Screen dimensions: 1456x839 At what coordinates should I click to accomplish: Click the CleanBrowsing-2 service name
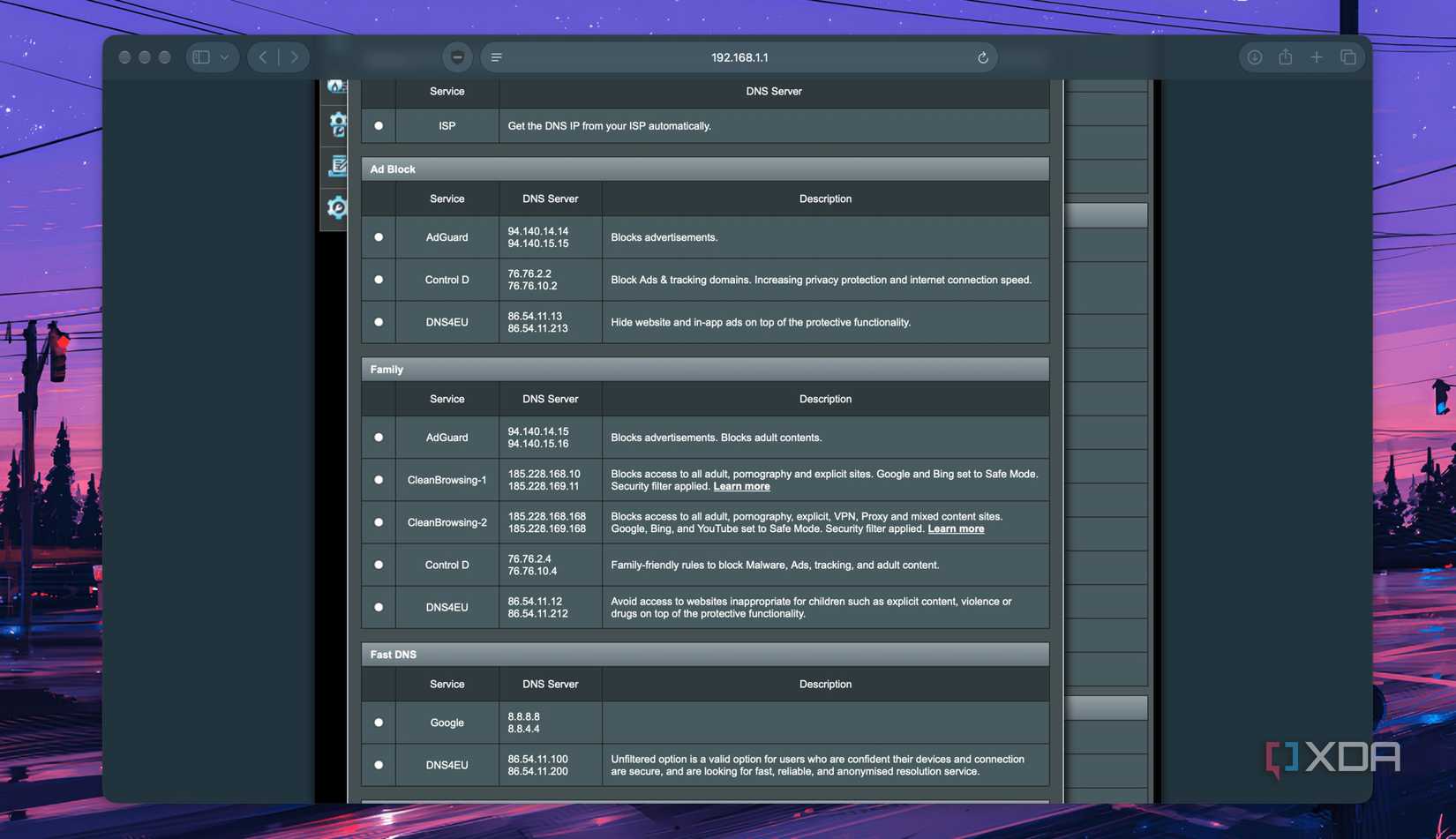point(447,522)
